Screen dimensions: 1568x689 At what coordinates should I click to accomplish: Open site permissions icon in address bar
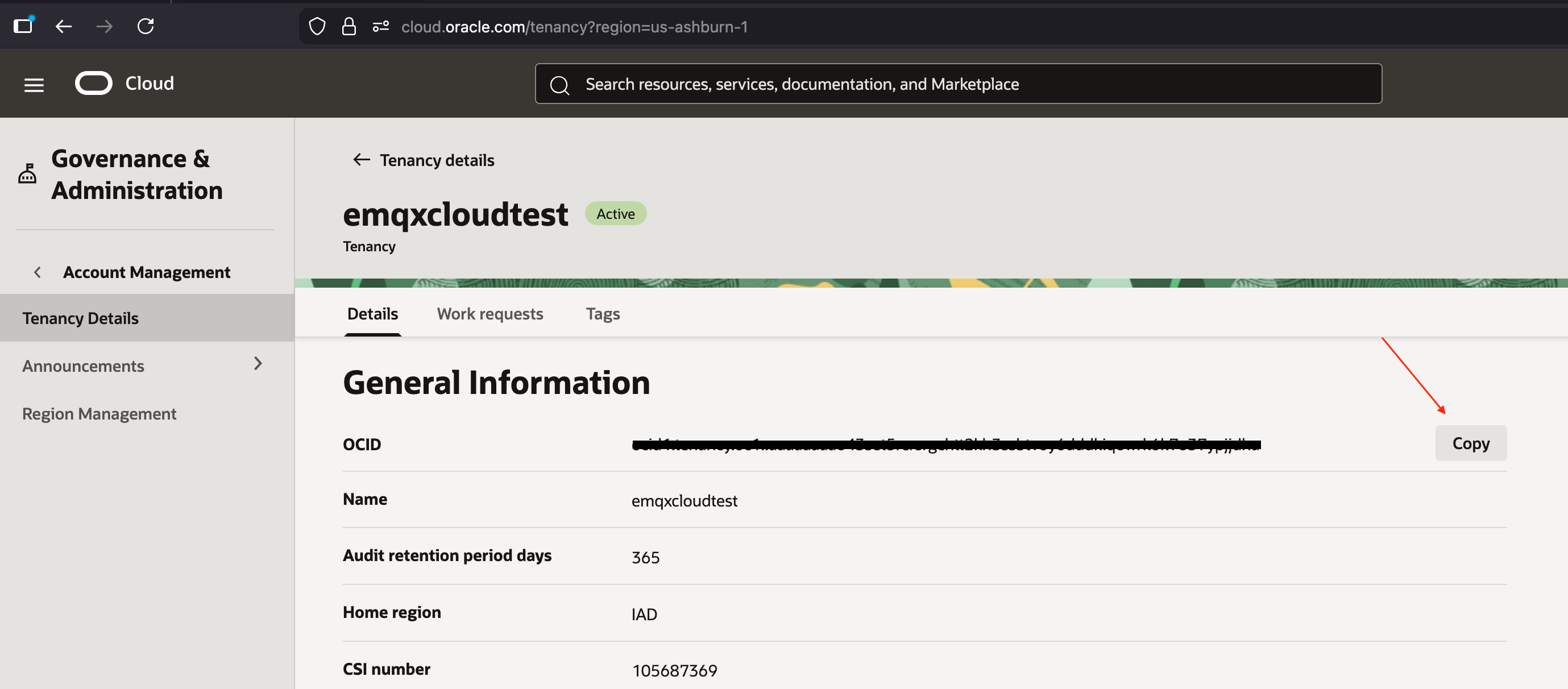[x=381, y=27]
